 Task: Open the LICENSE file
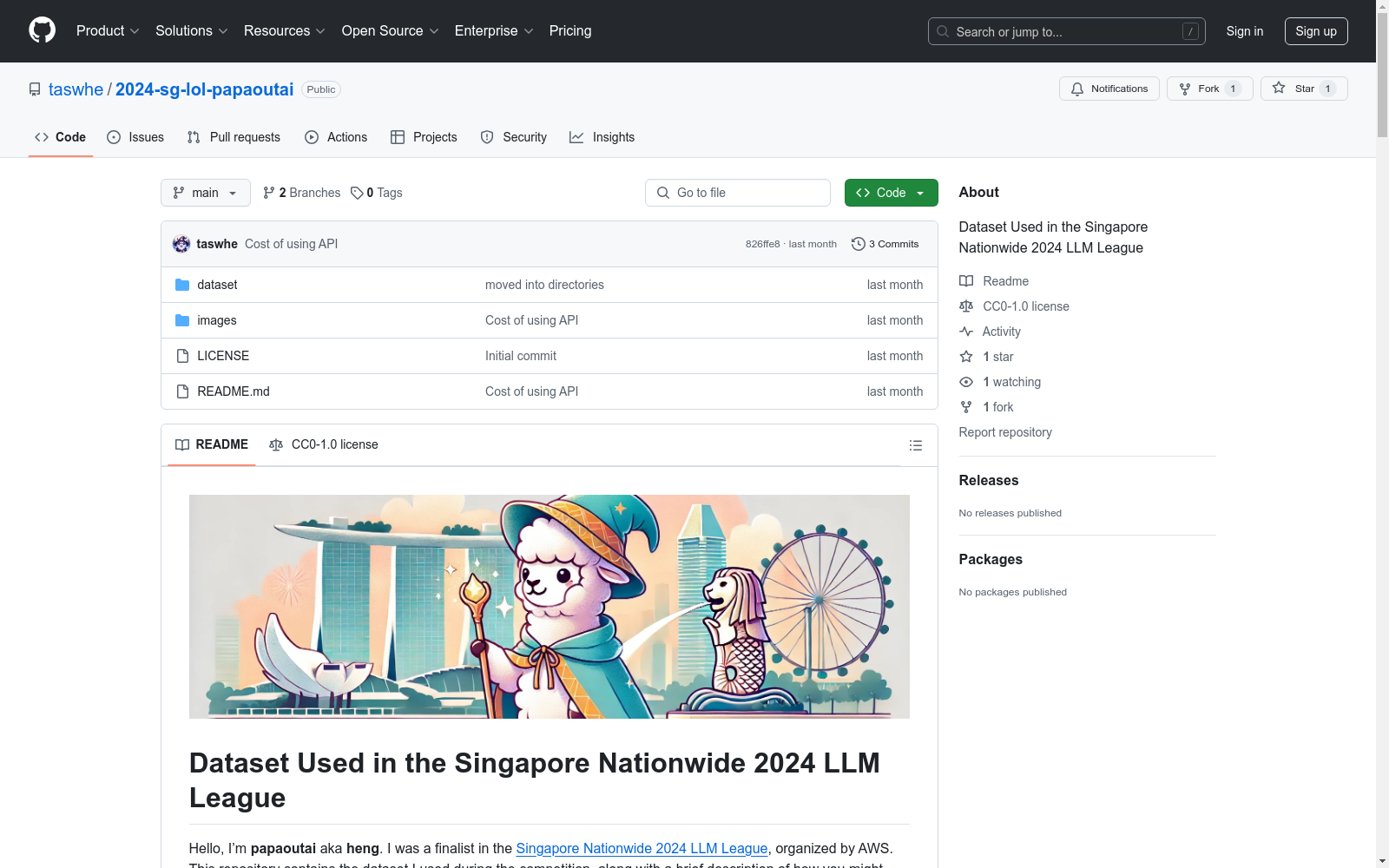click(x=223, y=356)
